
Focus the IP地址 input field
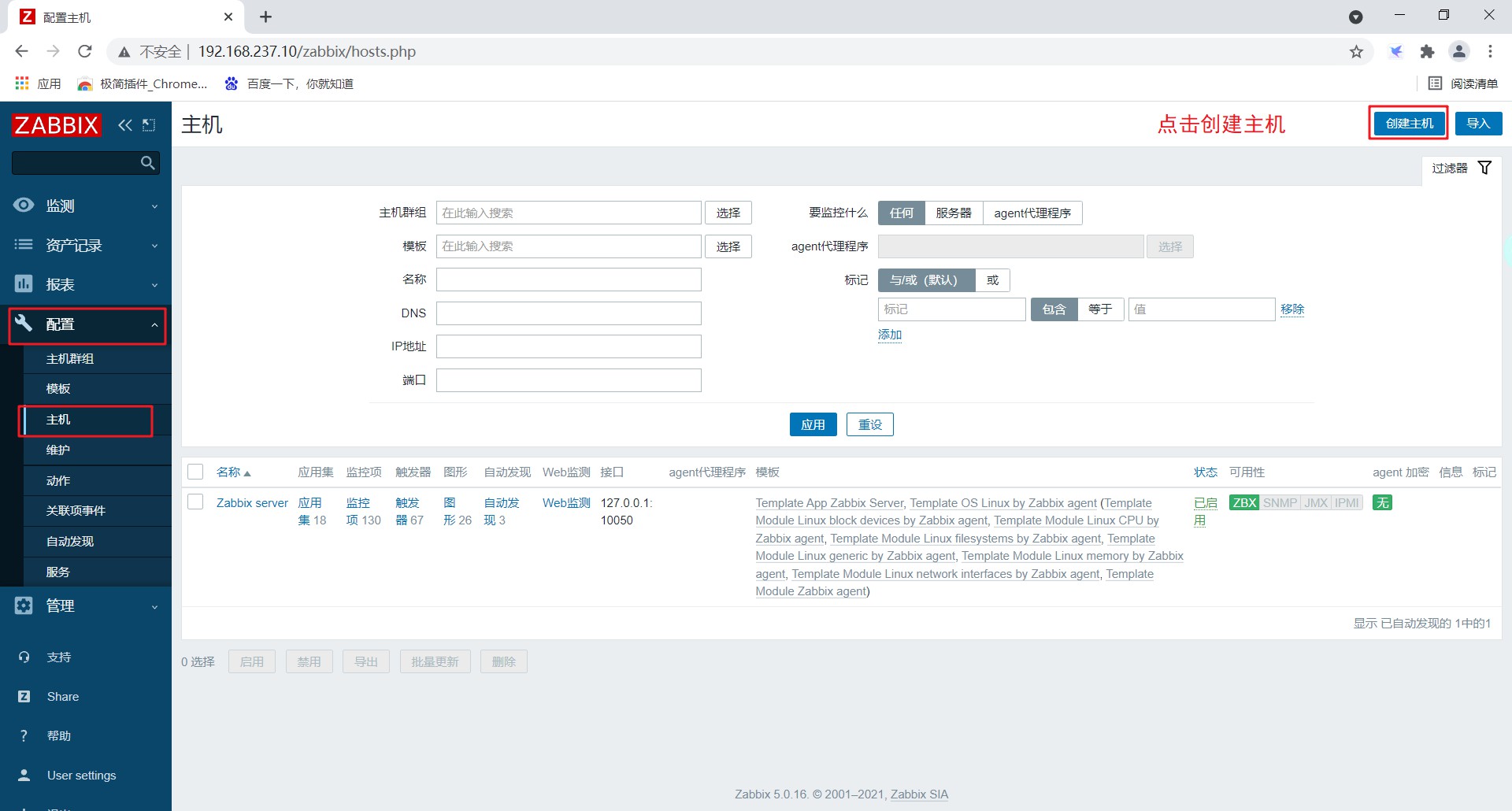coord(569,346)
